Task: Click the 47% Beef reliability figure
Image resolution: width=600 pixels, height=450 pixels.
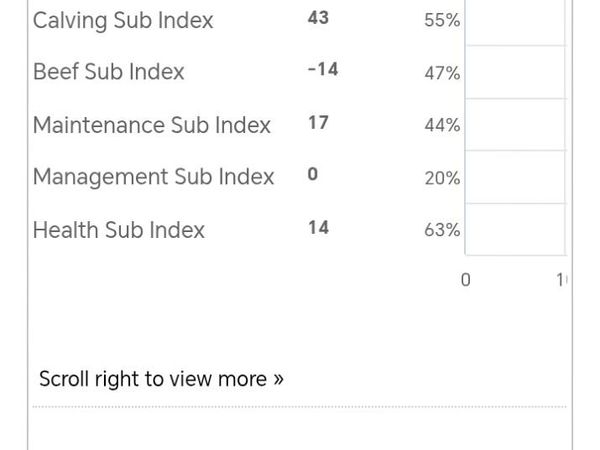Action: (442, 73)
